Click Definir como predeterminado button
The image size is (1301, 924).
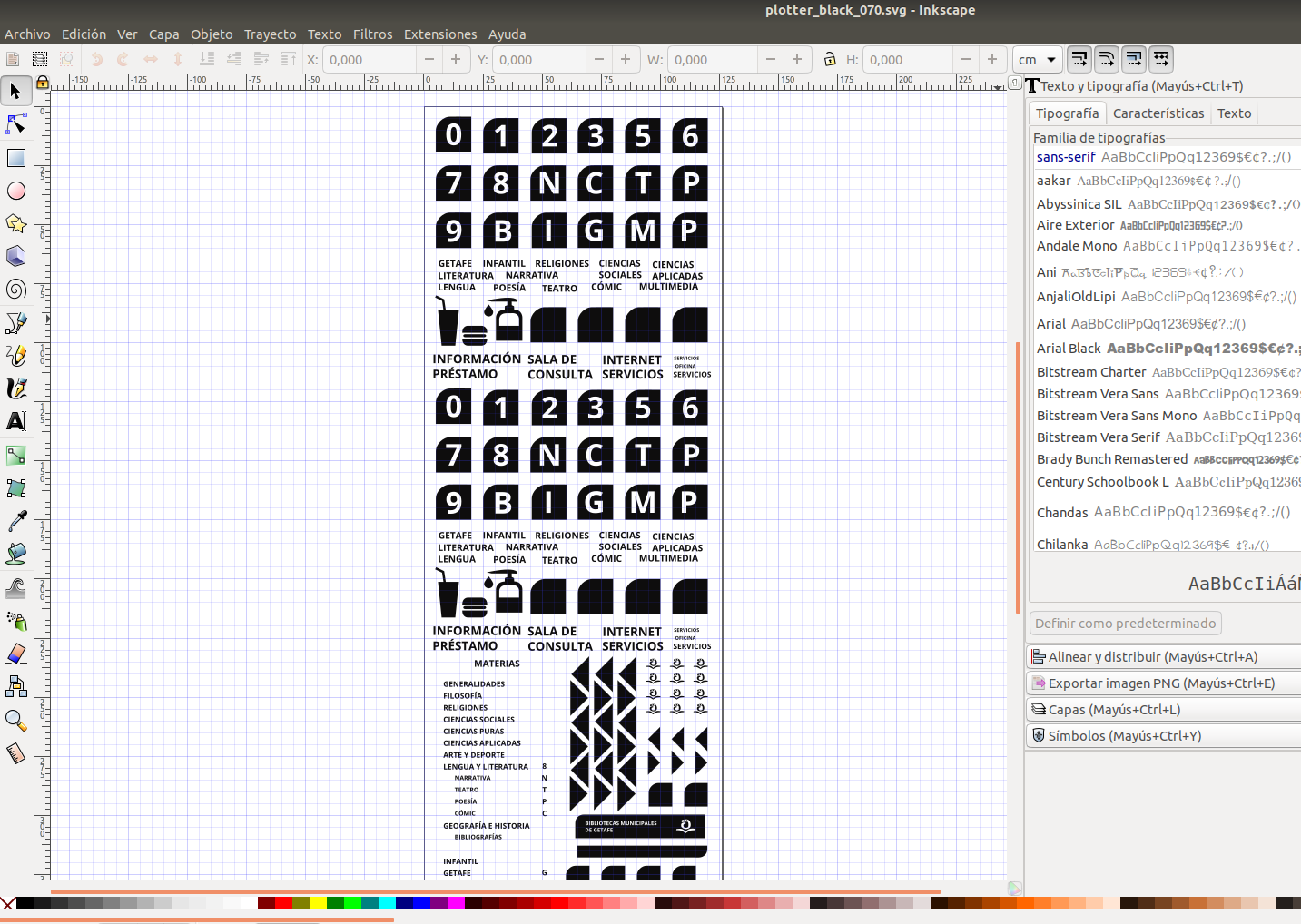click(x=1126, y=624)
